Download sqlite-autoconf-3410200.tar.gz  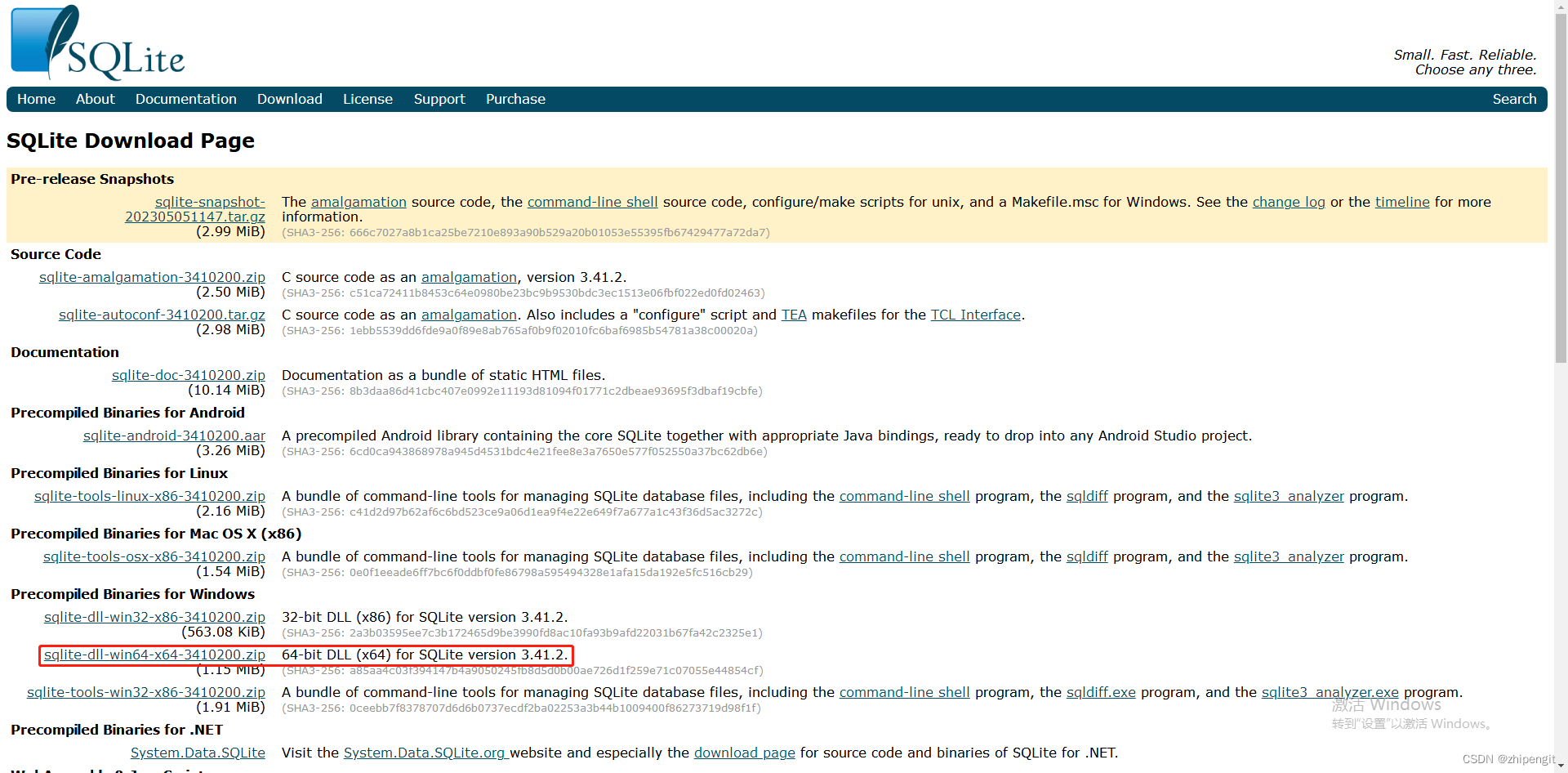coord(162,315)
